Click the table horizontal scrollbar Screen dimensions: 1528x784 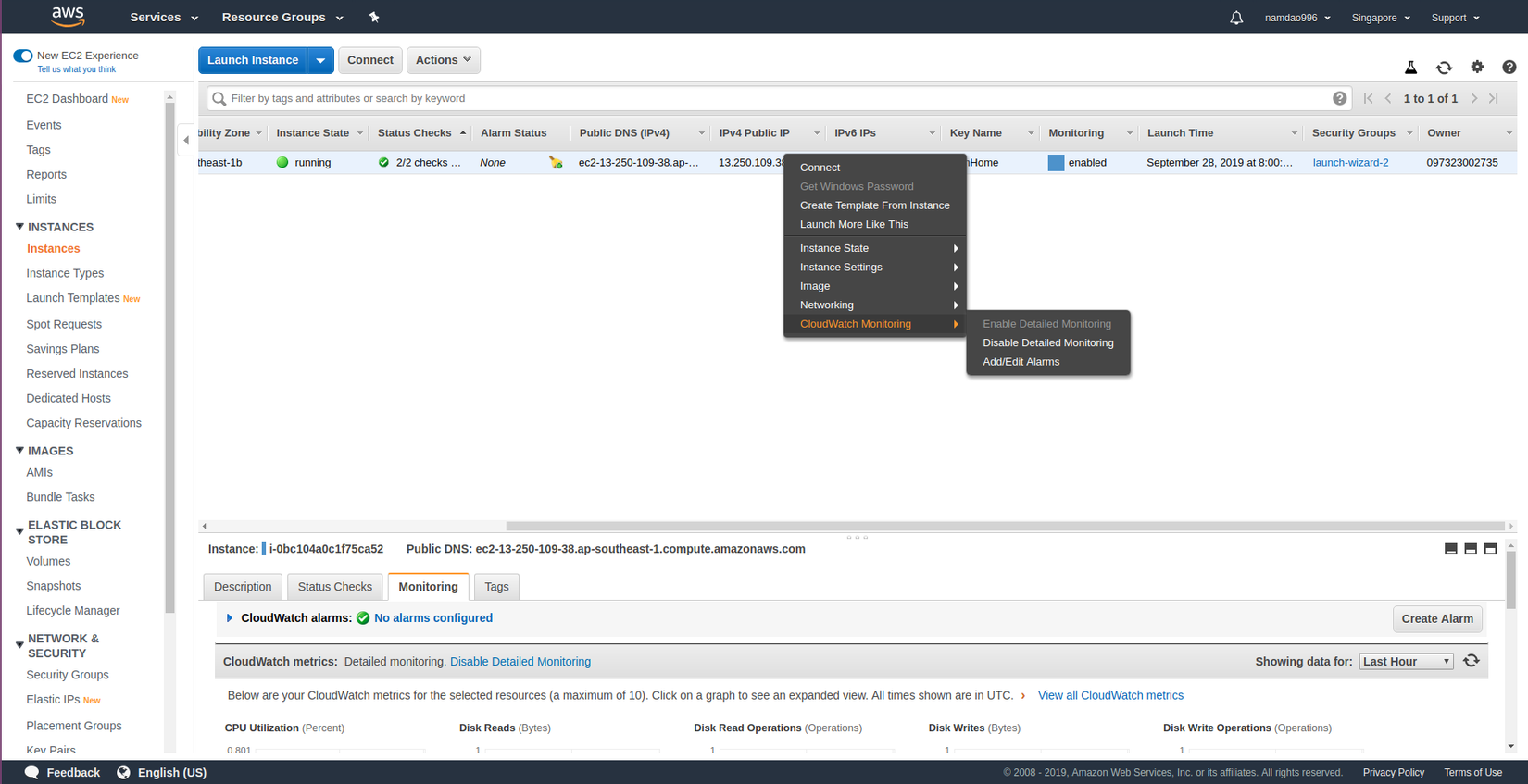[x=1005, y=526]
